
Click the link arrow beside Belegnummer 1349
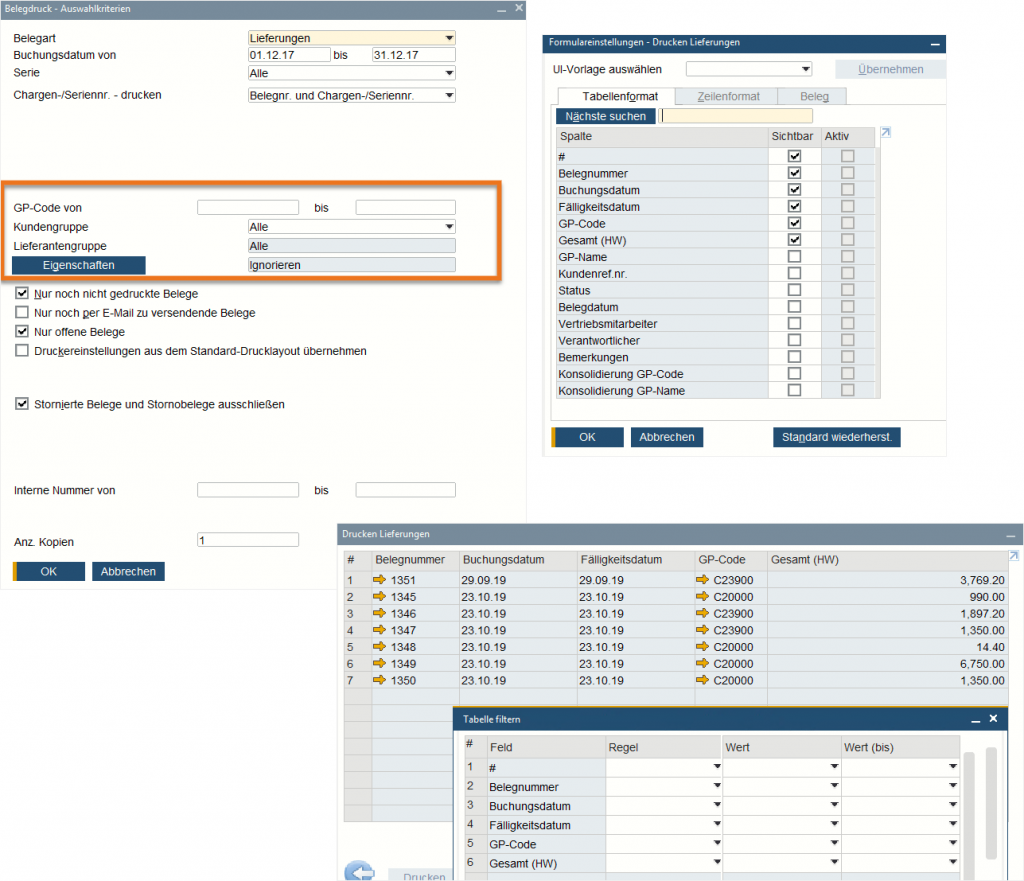(380, 664)
